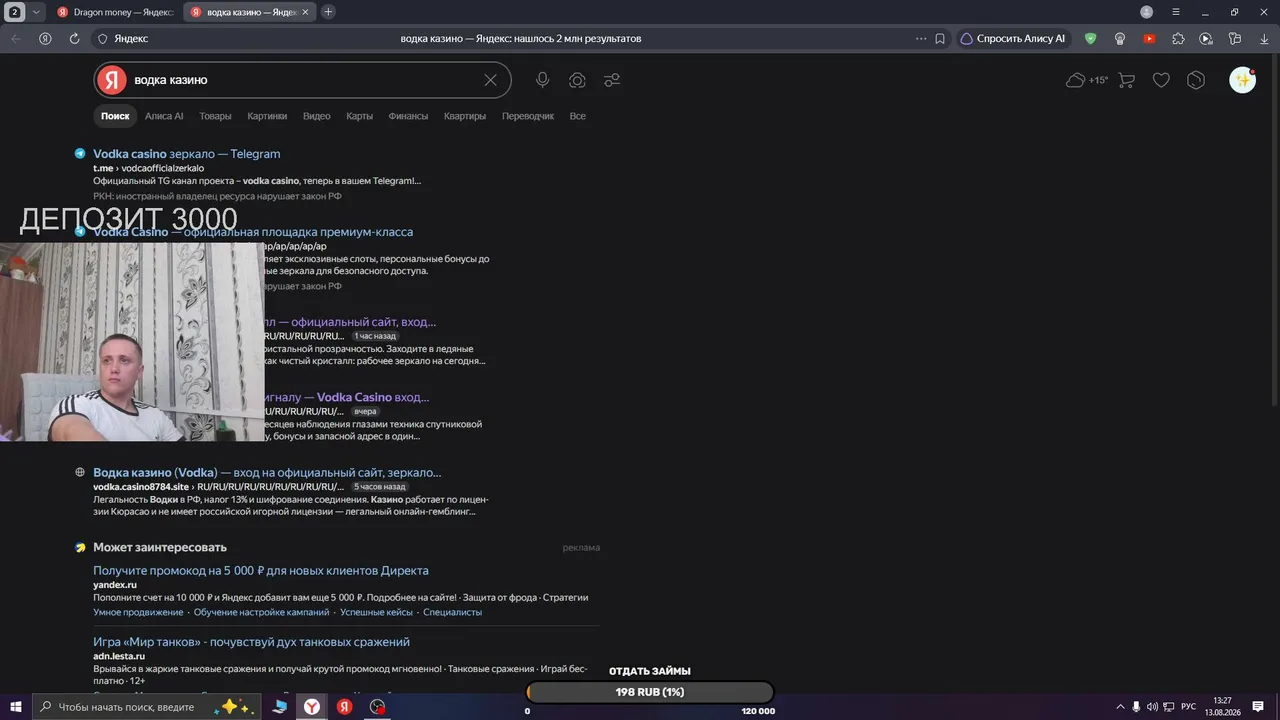The image size is (1280, 720).
Task: Go back using the browser back arrow
Action: pos(16,39)
